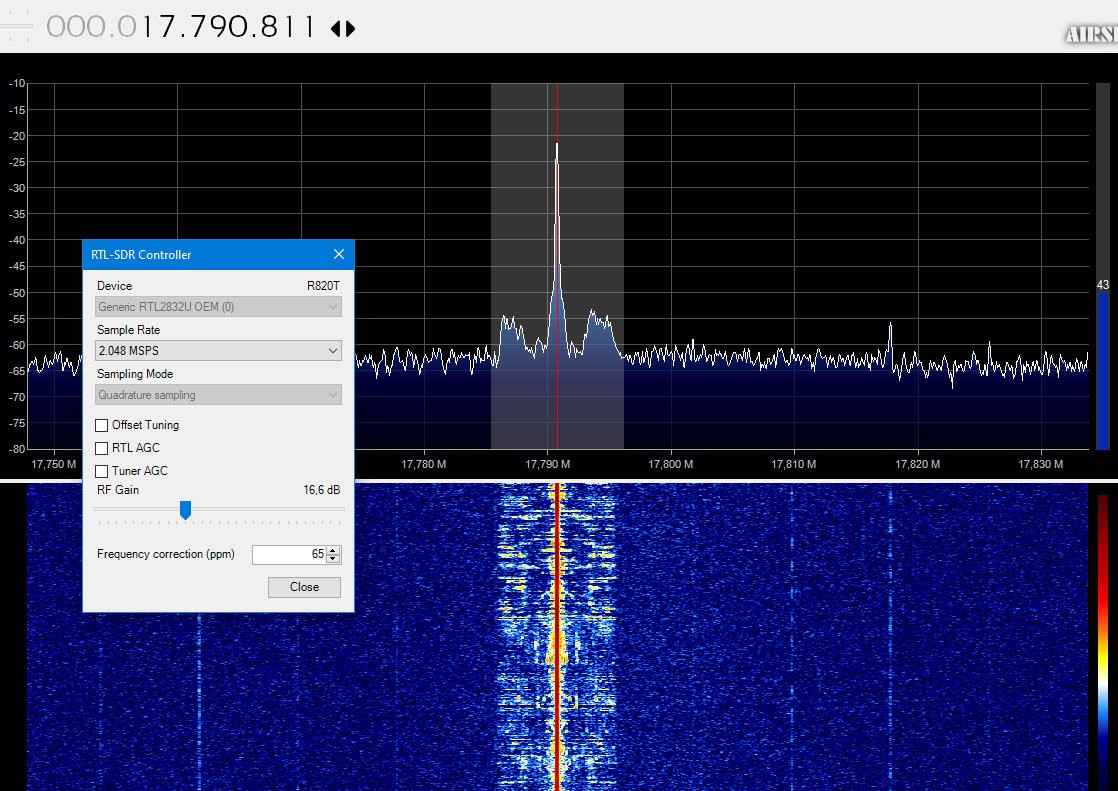Image resolution: width=1118 pixels, height=791 pixels.
Task: Click the tuned frequency display 17.790.811
Action: [180, 28]
